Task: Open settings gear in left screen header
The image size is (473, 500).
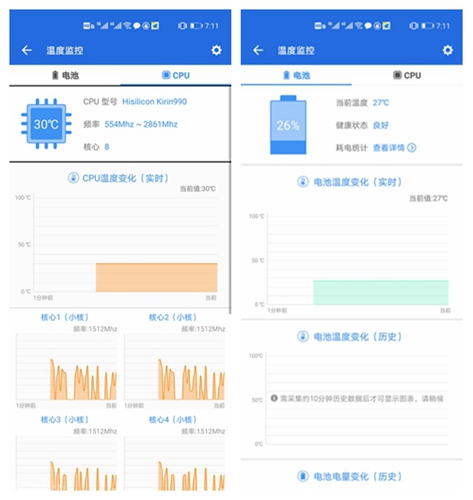Action: [216, 50]
